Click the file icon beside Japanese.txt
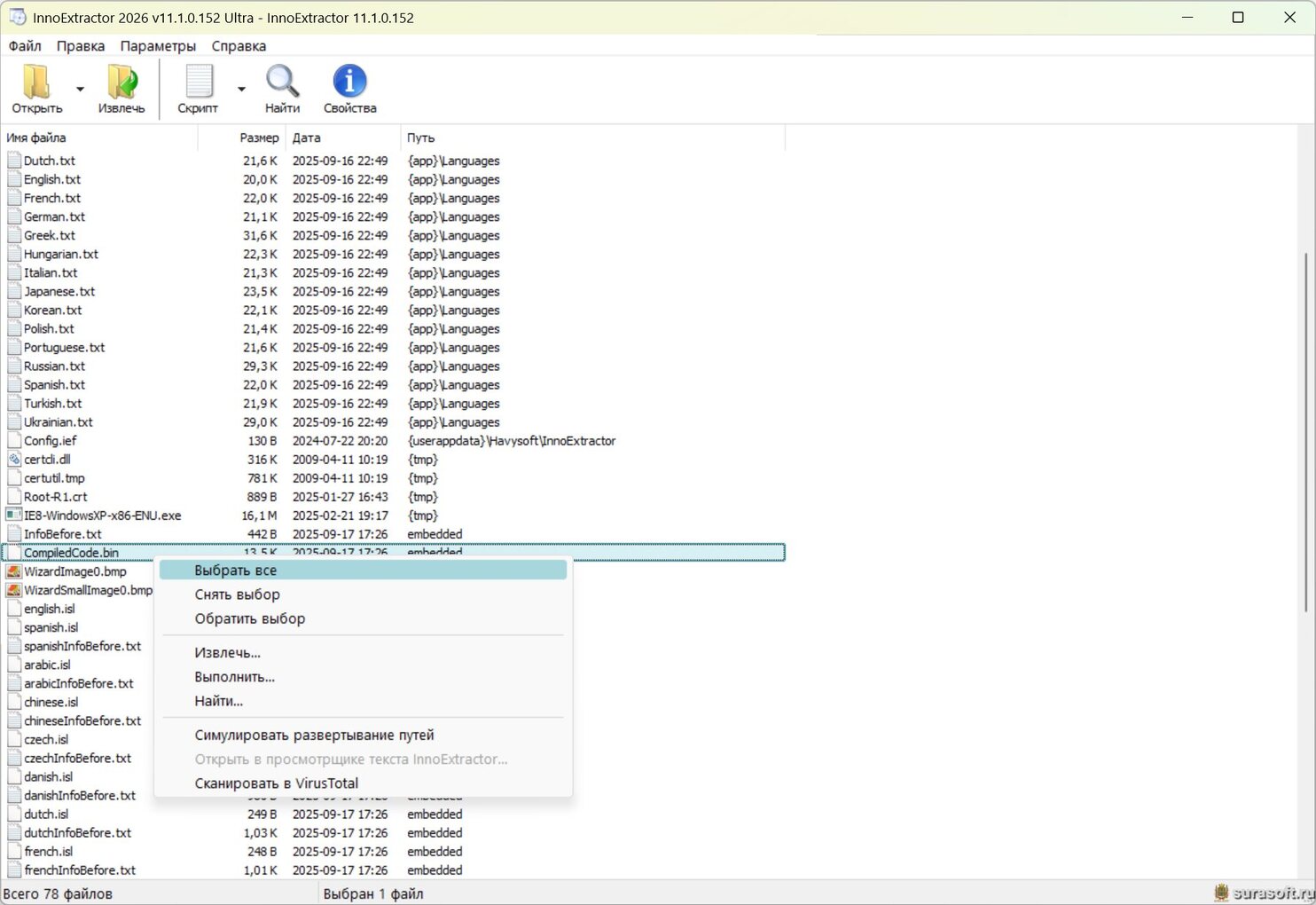The height and width of the screenshot is (905, 1316). (14, 291)
